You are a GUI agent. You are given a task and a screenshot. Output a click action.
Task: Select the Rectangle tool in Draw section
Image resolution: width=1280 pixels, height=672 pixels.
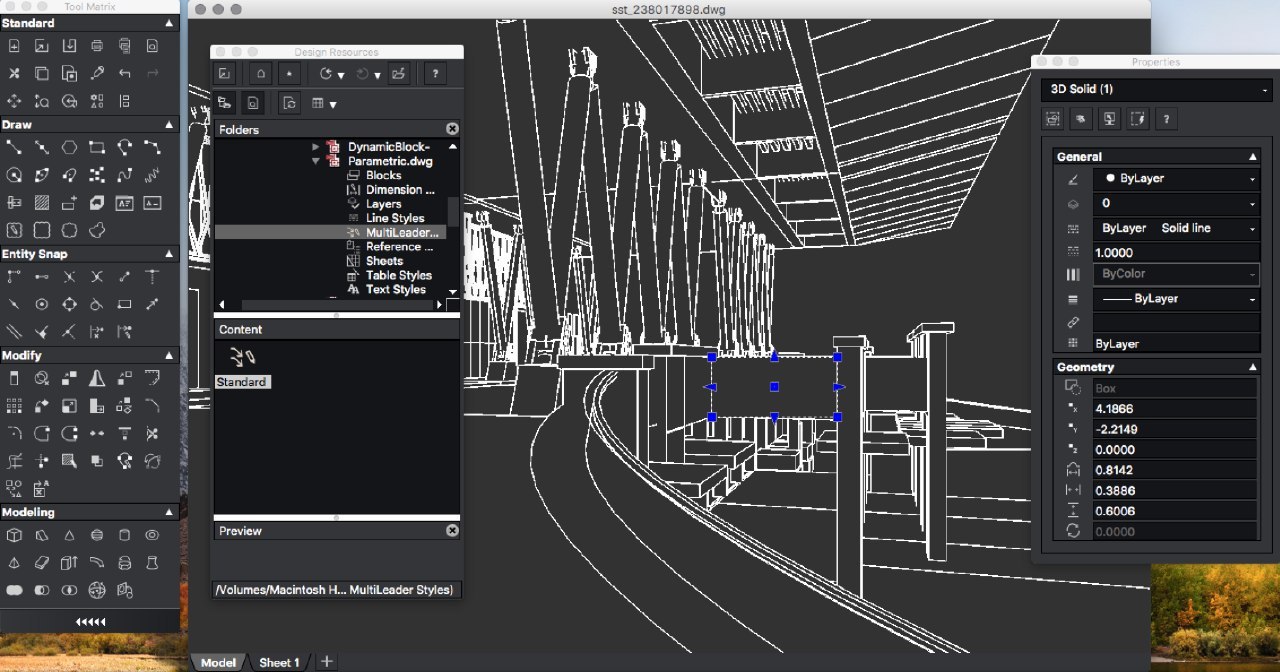point(97,147)
